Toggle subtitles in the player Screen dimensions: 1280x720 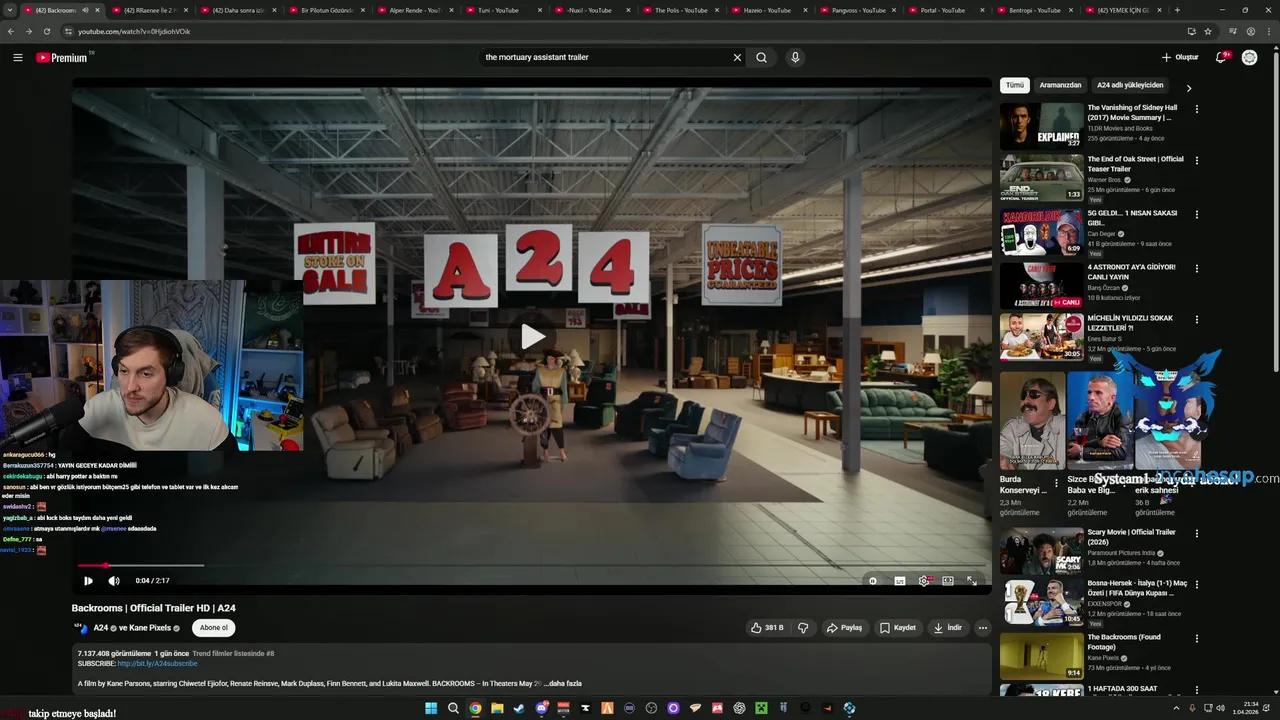click(899, 580)
